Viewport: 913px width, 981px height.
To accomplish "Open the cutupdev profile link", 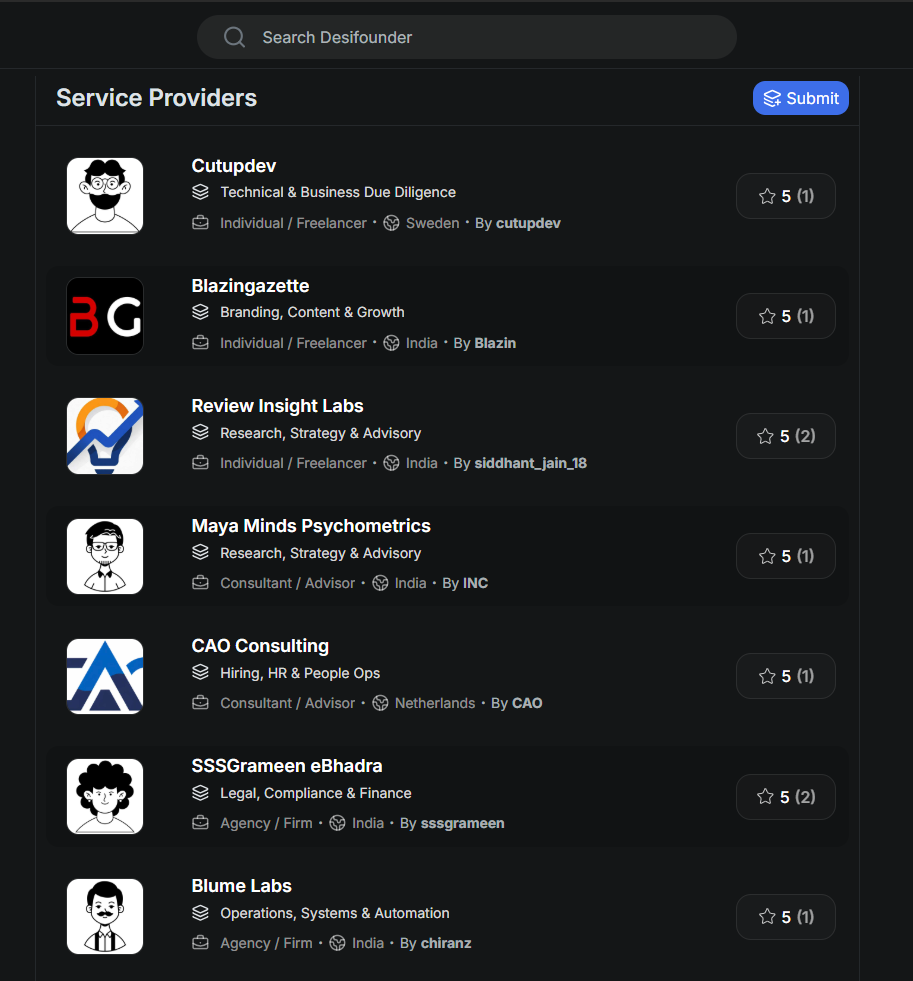I will (x=528, y=223).
